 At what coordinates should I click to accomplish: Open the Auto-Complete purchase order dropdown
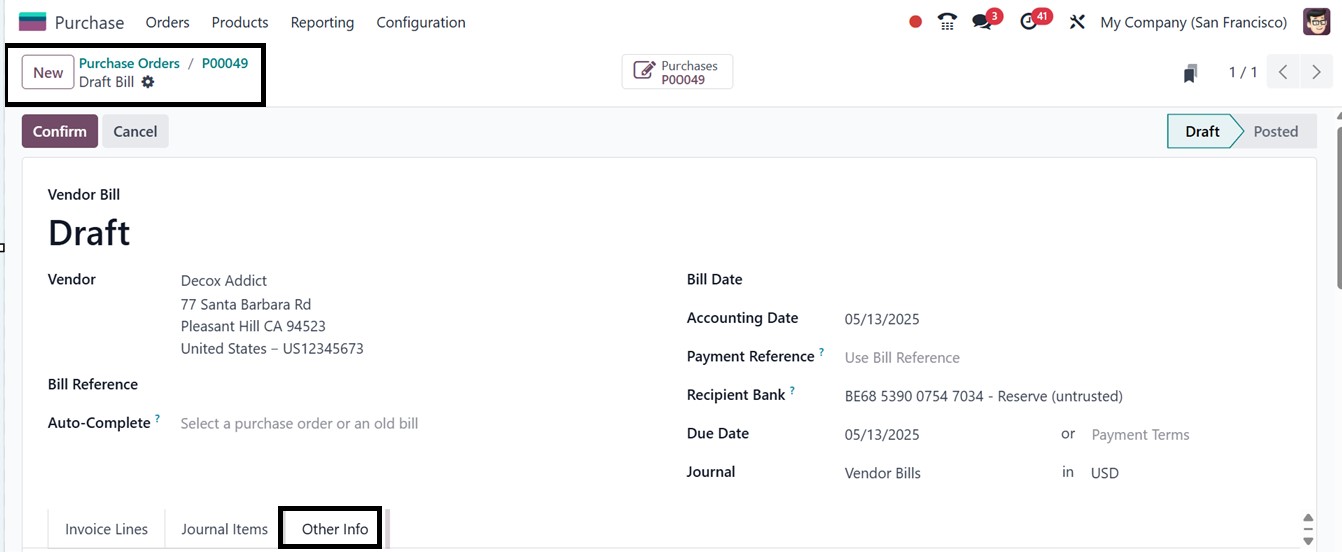point(299,424)
